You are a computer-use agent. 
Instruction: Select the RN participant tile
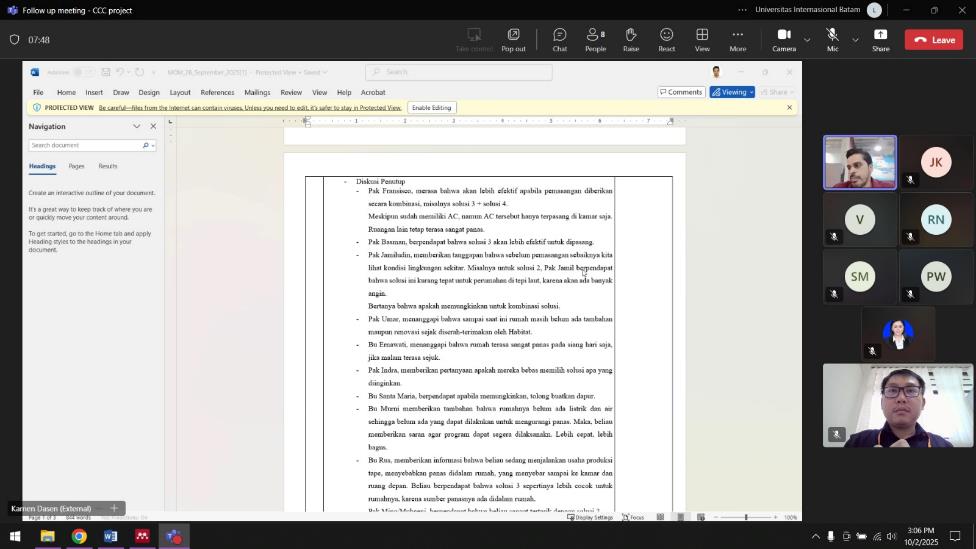click(936, 219)
